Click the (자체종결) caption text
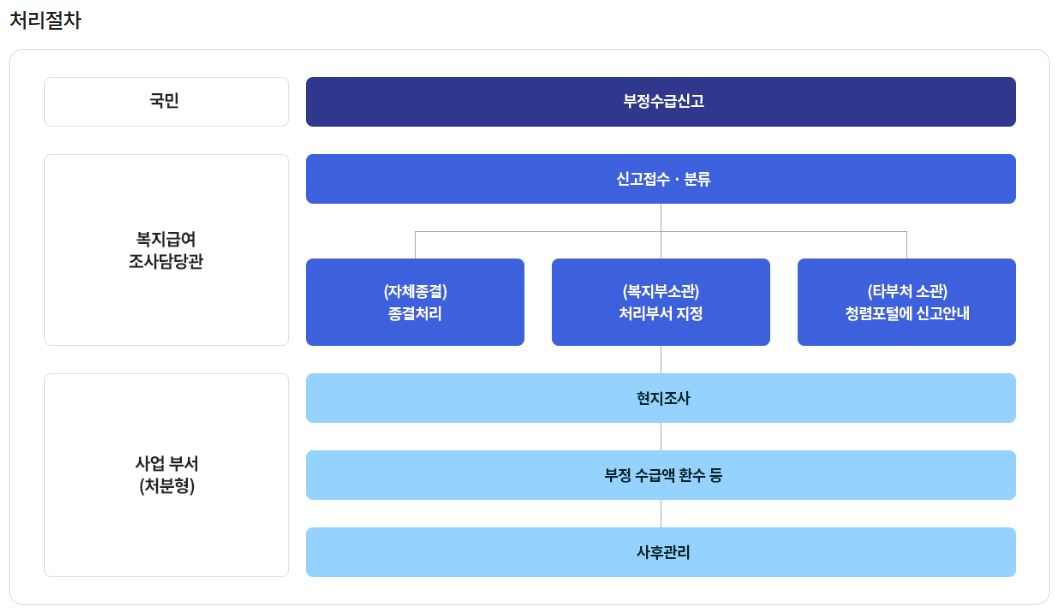This screenshot has height=613, width=1057. tap(415, 291)
